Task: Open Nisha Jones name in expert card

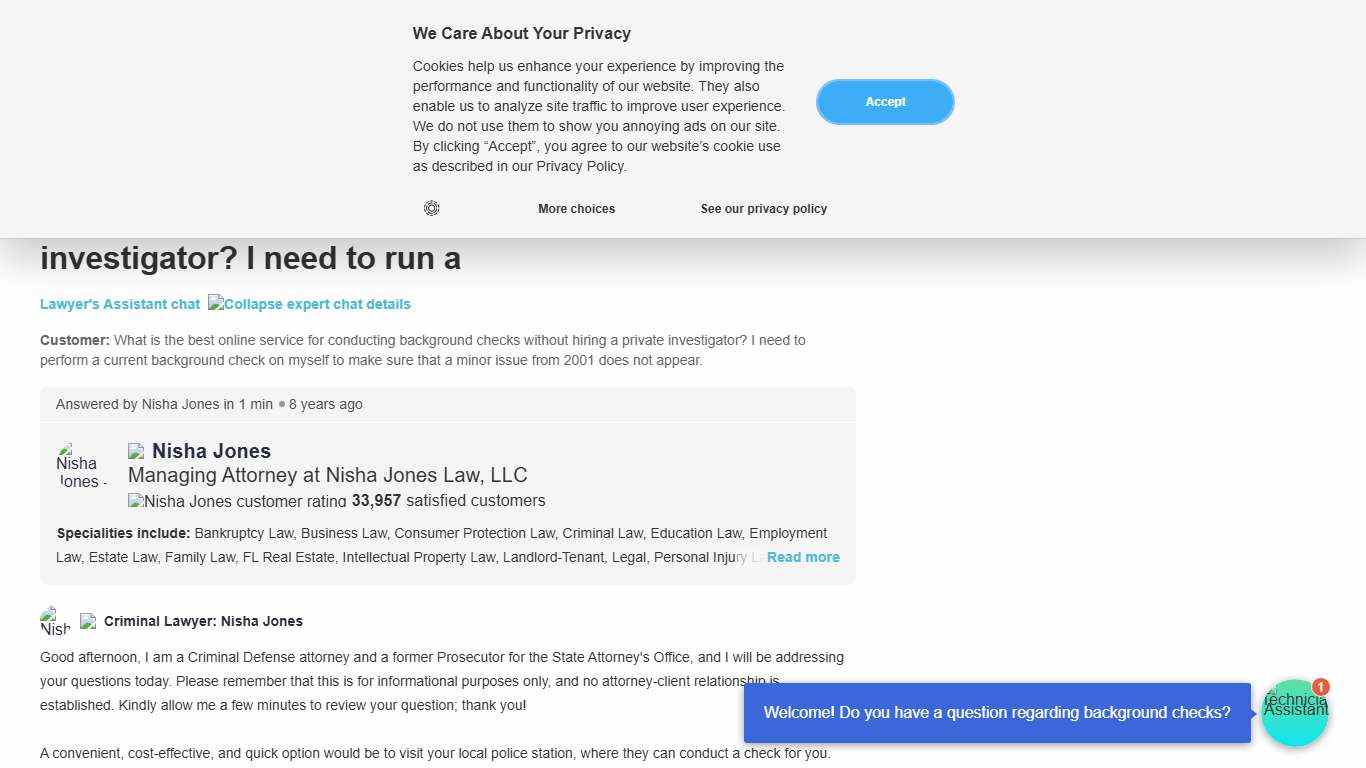Action: tap(211, 451)
